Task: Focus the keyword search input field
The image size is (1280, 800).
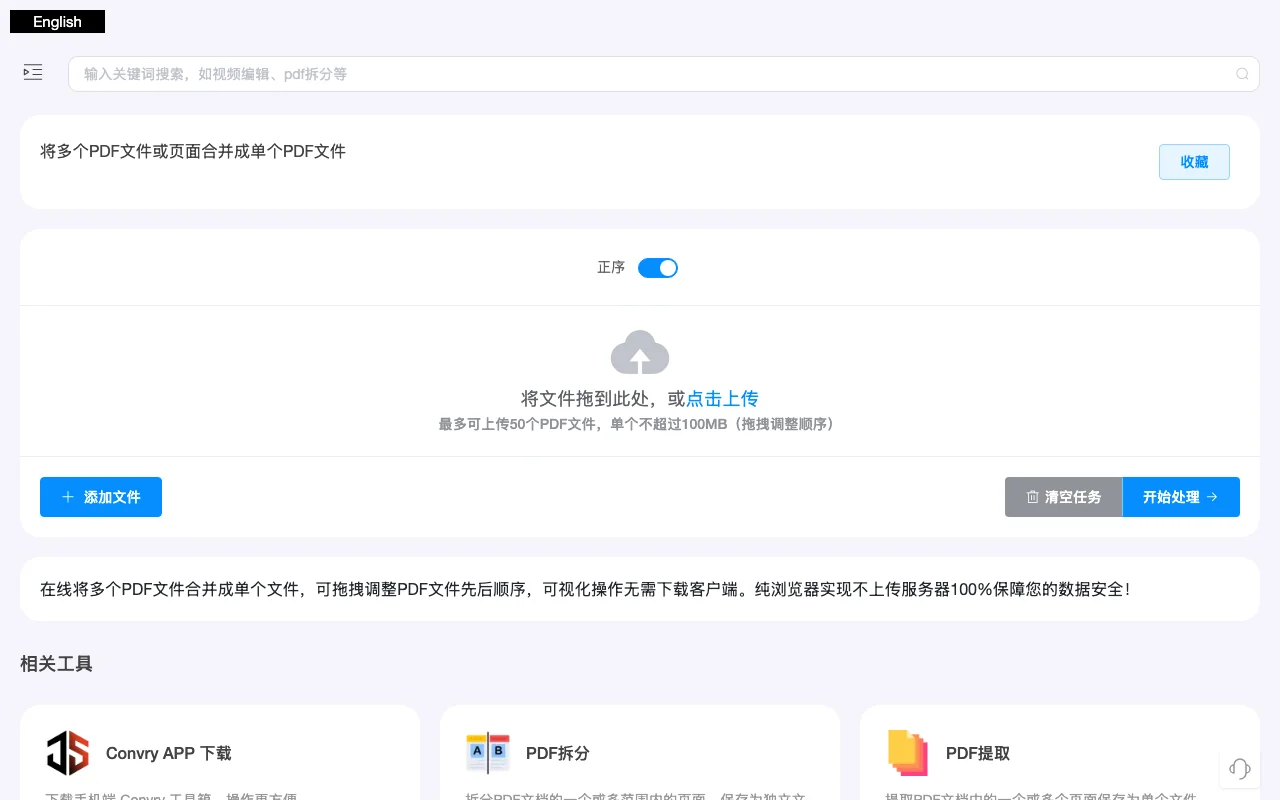Action: click(664, 74)
